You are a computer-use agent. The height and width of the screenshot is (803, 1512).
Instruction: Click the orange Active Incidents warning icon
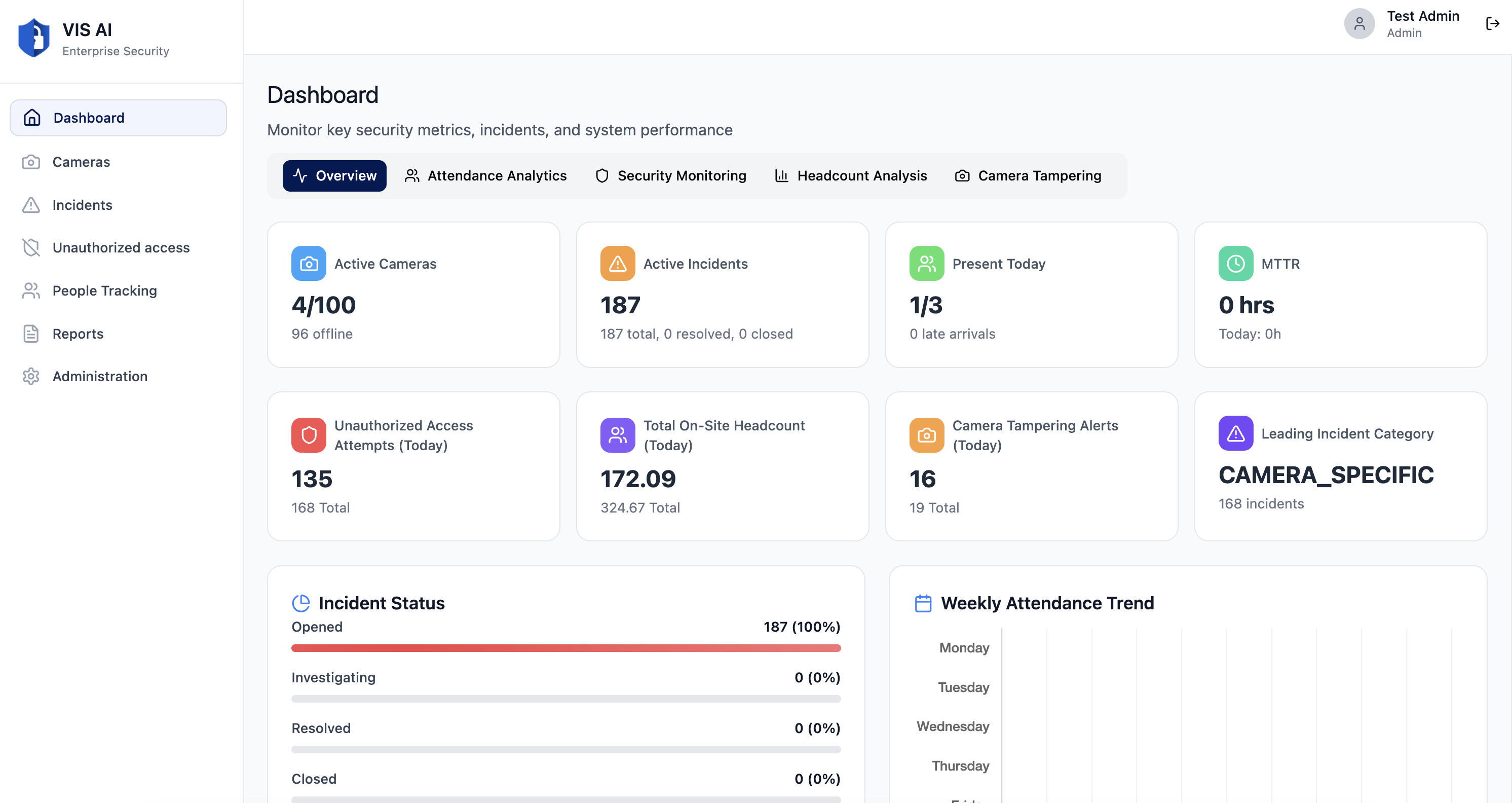[x=618, y=264]
